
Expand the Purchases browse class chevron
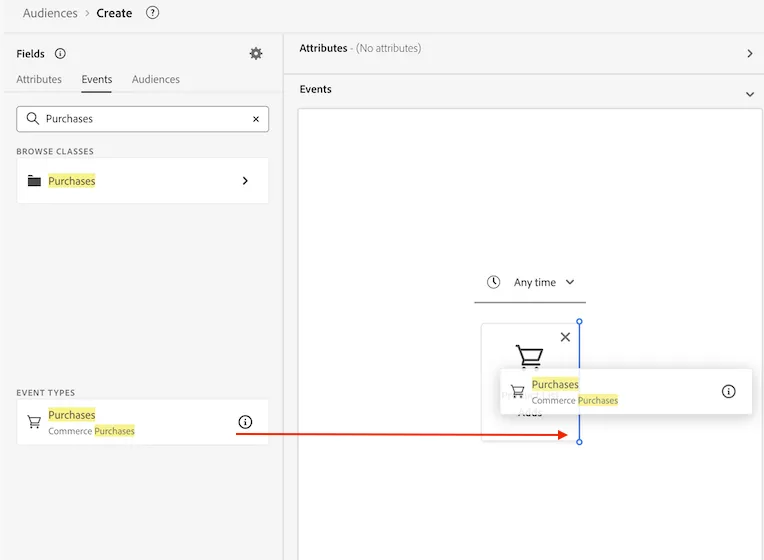(245, 181)
